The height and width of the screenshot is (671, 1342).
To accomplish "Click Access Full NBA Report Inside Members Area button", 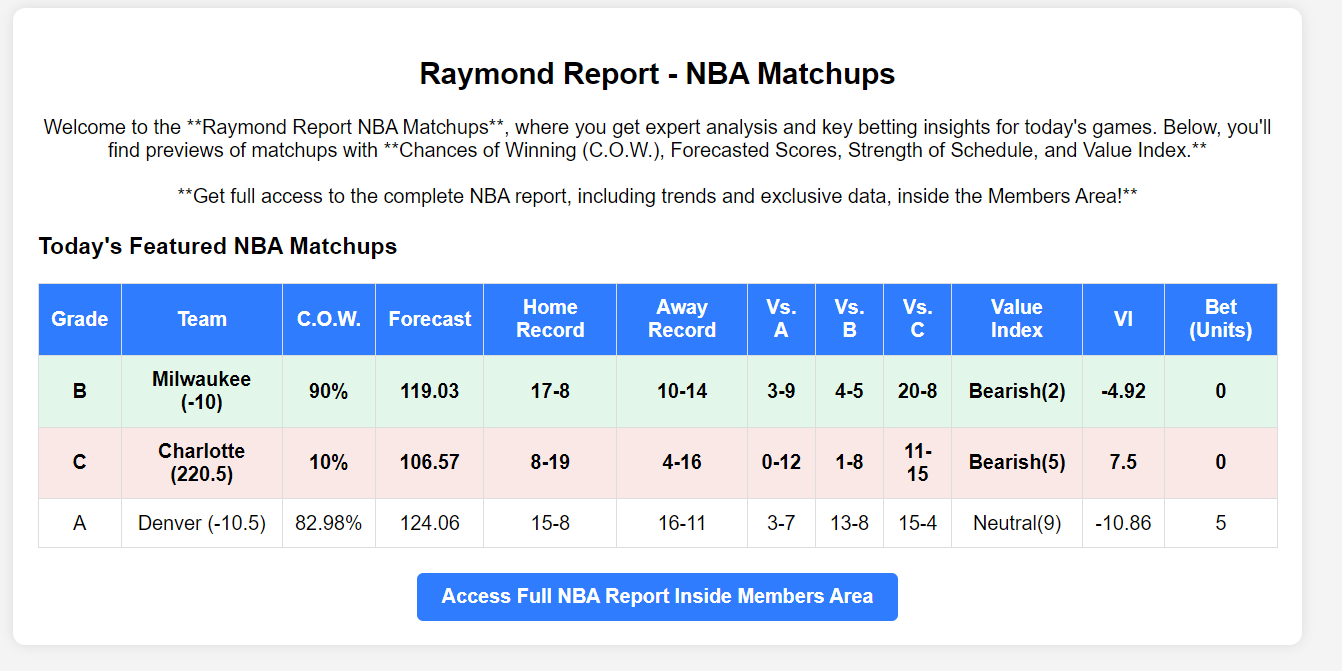I will point(657,596).
